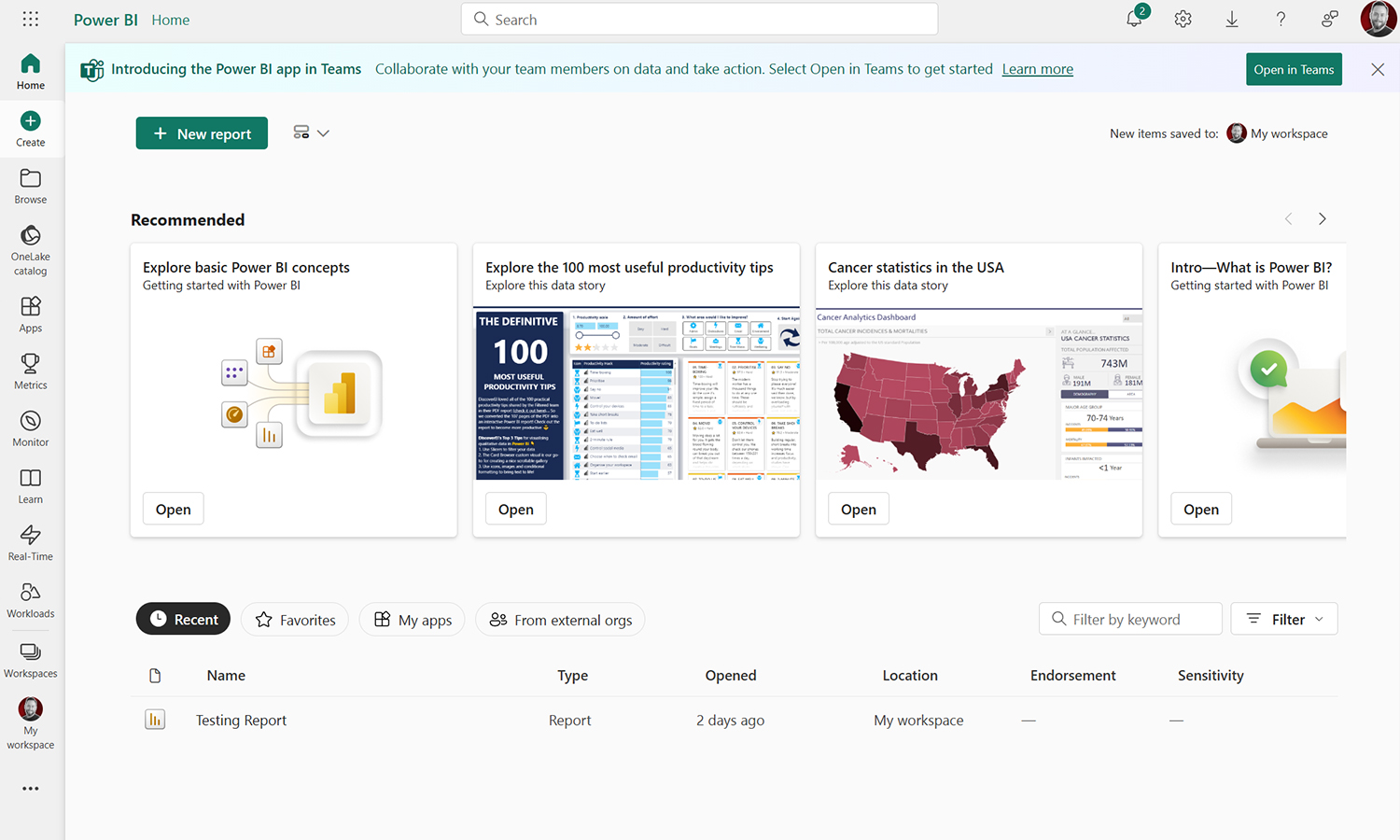Screen dimensions: 1400x840
Task: Click the app launcher waffle icon
Action: (30, 19)
